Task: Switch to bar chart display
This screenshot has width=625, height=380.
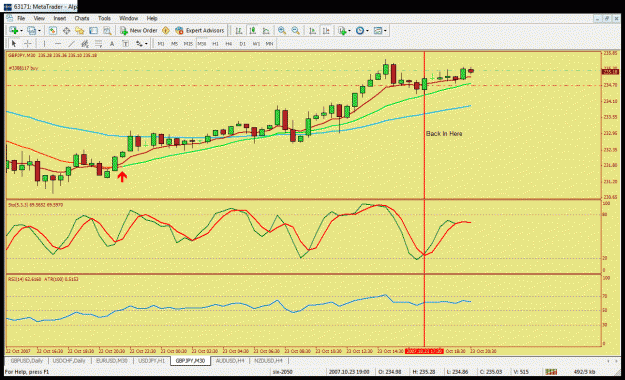Action: click(239, 31)
